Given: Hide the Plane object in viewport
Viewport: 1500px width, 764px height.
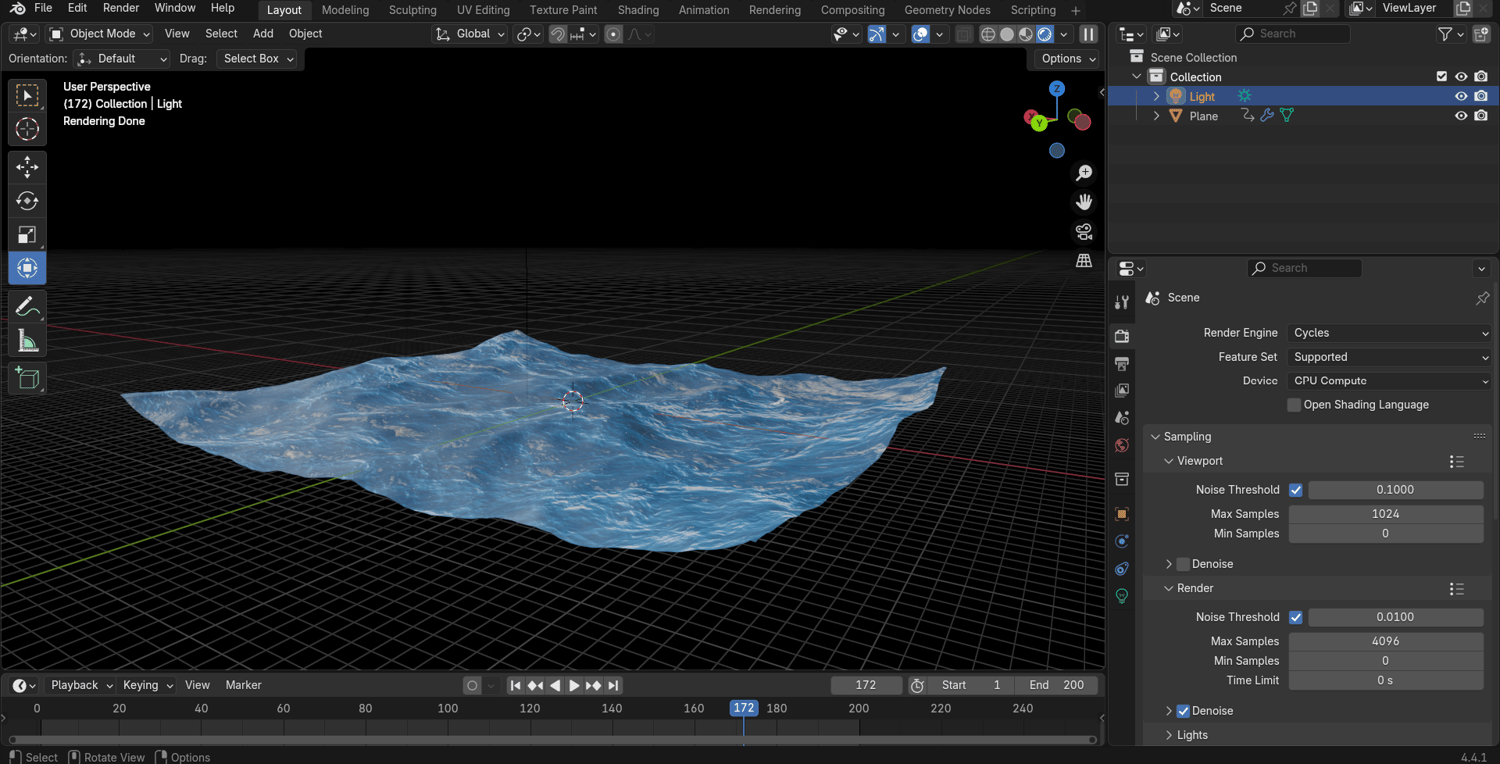Looking at the screenshot, I should coord(1461,116).
